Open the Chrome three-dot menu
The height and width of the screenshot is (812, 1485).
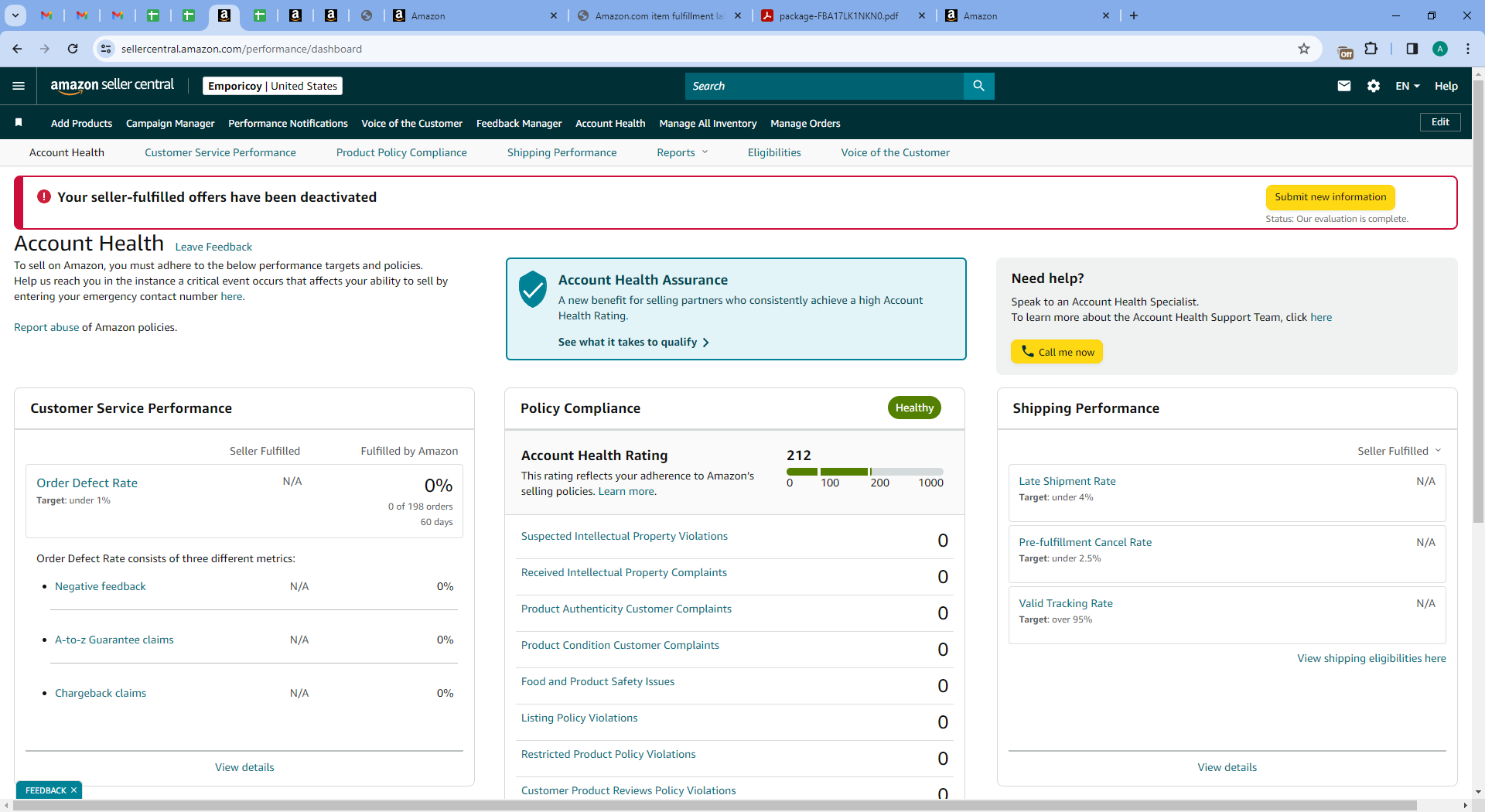(x=1468, y=49)
